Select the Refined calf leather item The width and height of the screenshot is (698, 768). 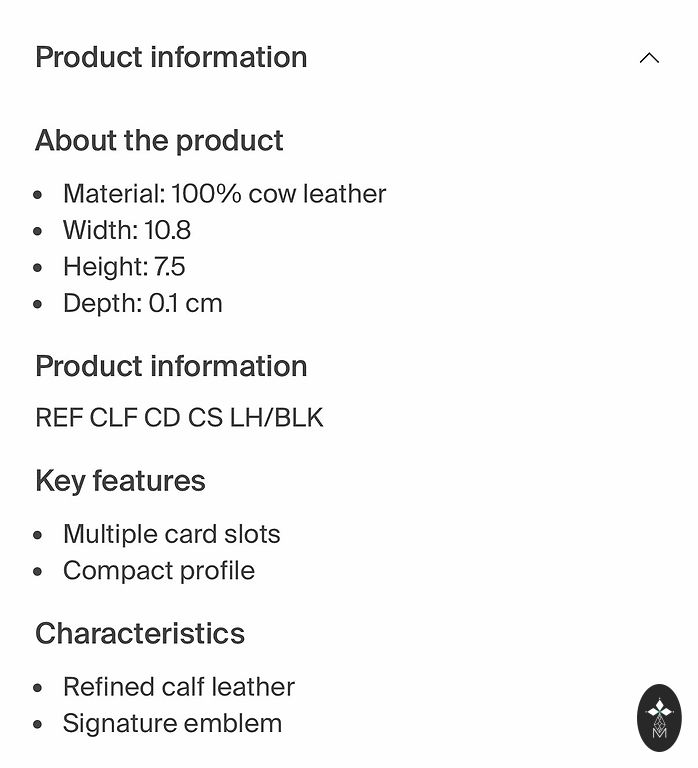179,687
